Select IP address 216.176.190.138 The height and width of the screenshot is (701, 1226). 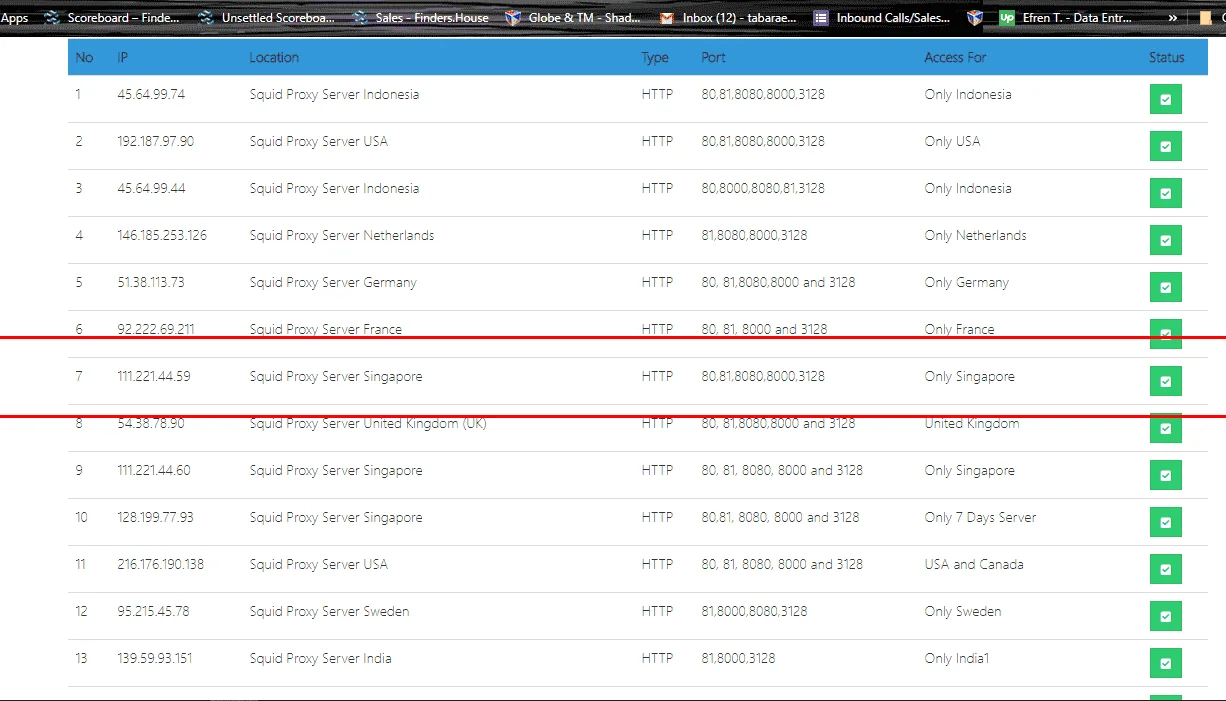[x=160, y=564]
